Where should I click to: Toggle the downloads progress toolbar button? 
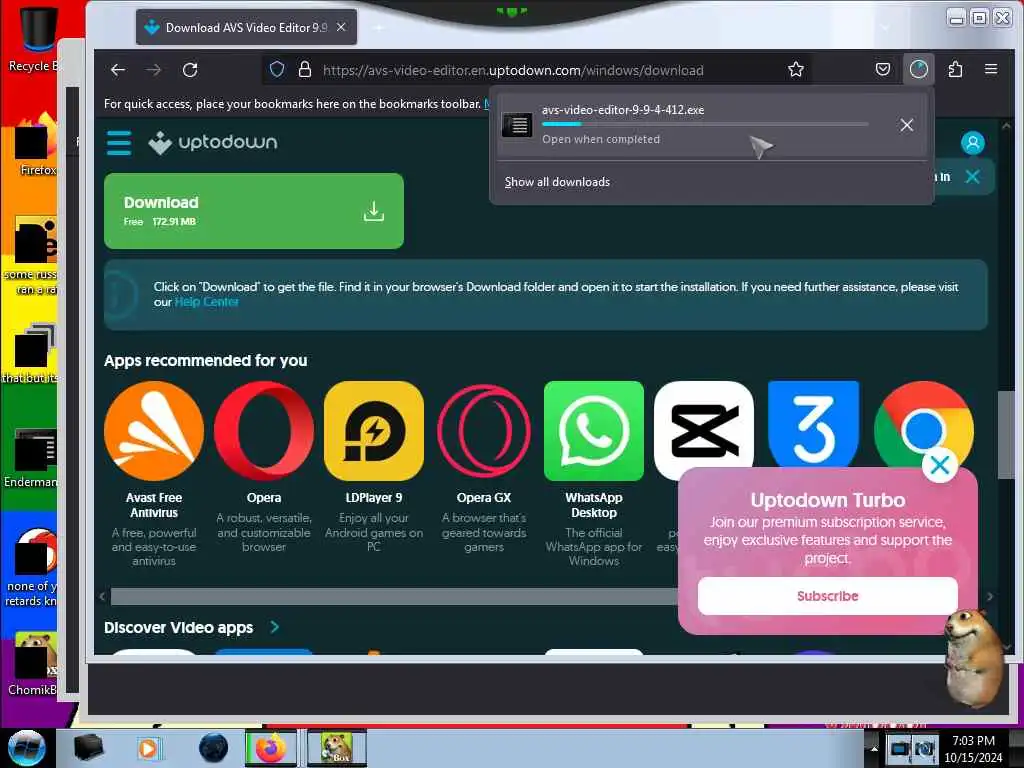[918, 69]
